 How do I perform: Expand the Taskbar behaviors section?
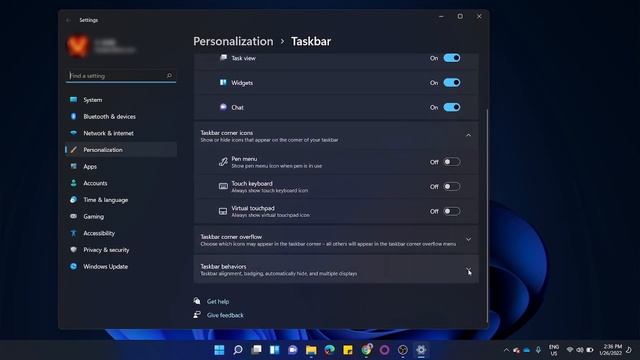coord(468,270)
